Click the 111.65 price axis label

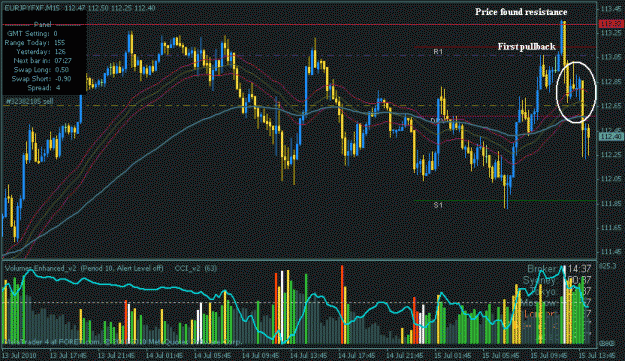(x=612, y=228)
